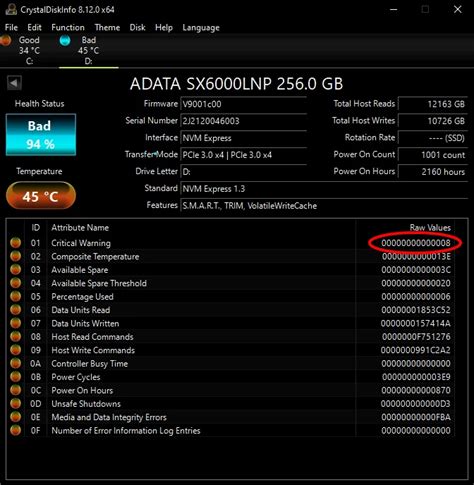This screenshot has height=485, width=474.
Task: Click status orb beside Host Read Commands
Action: point(15,336)
